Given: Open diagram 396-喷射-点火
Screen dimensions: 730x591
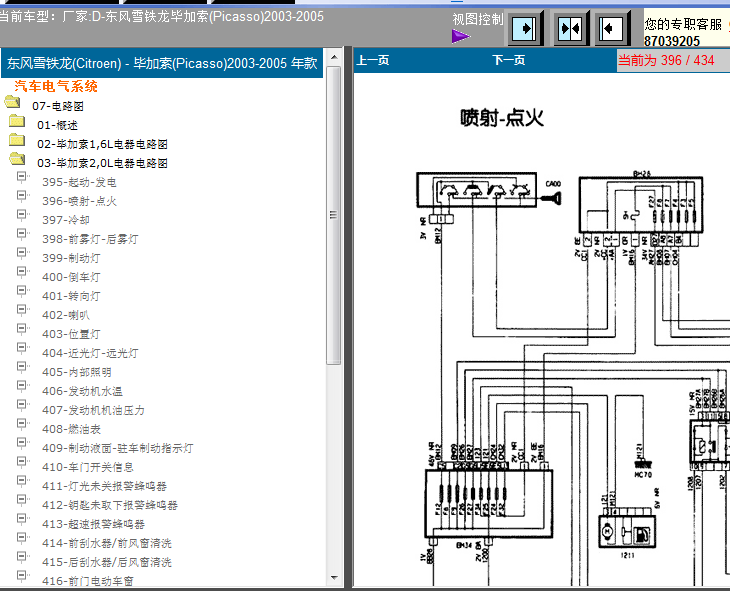Looking at the screenshot, I should click(x=79, y=201).
